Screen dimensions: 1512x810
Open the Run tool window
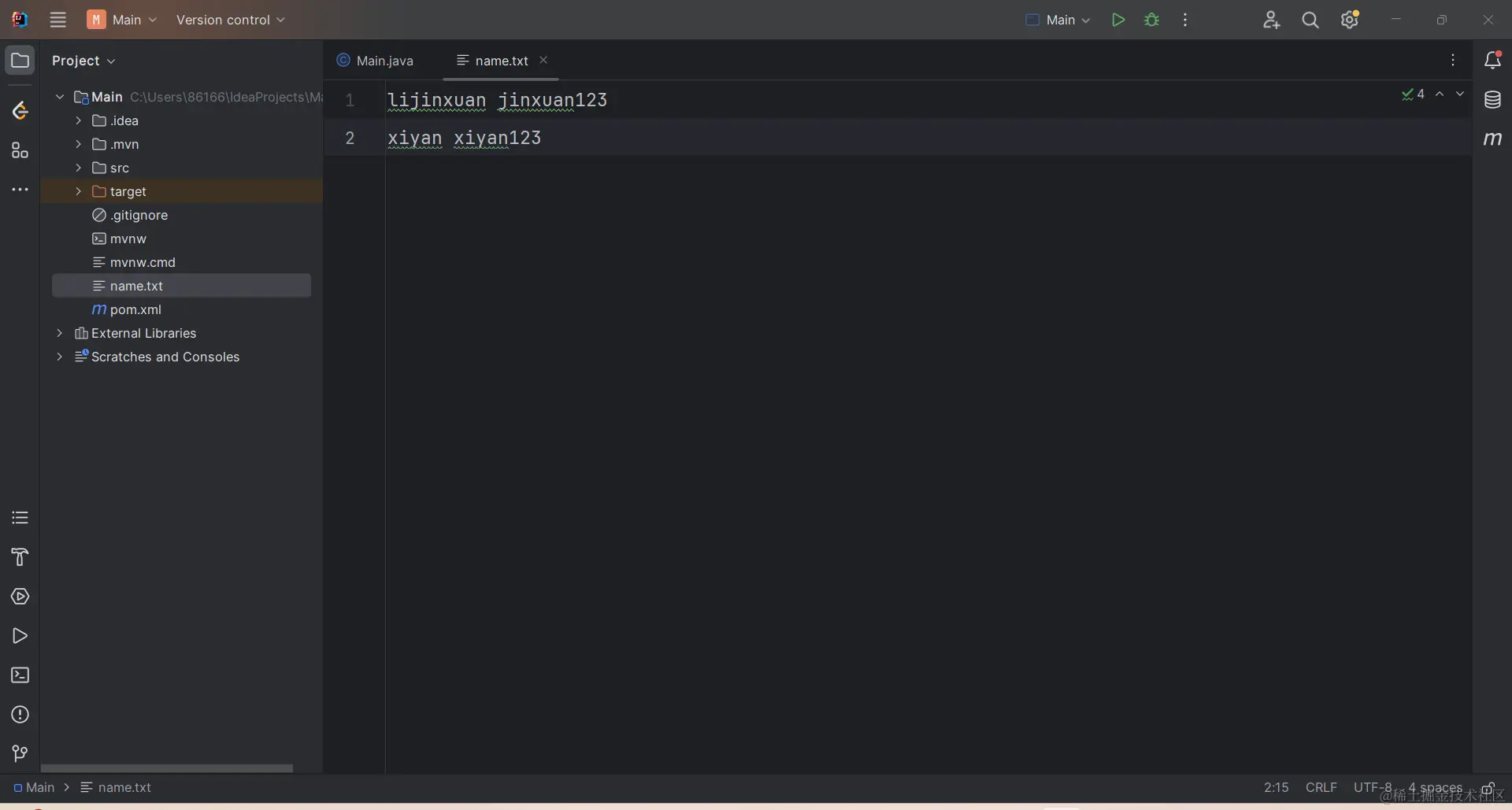[20, 636]
